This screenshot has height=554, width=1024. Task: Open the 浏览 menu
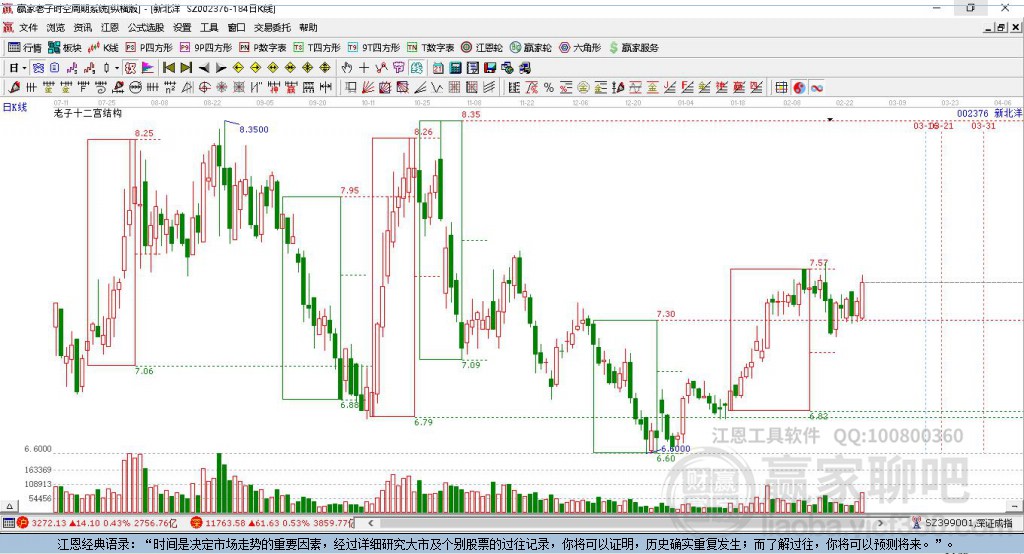pos(56,27)
